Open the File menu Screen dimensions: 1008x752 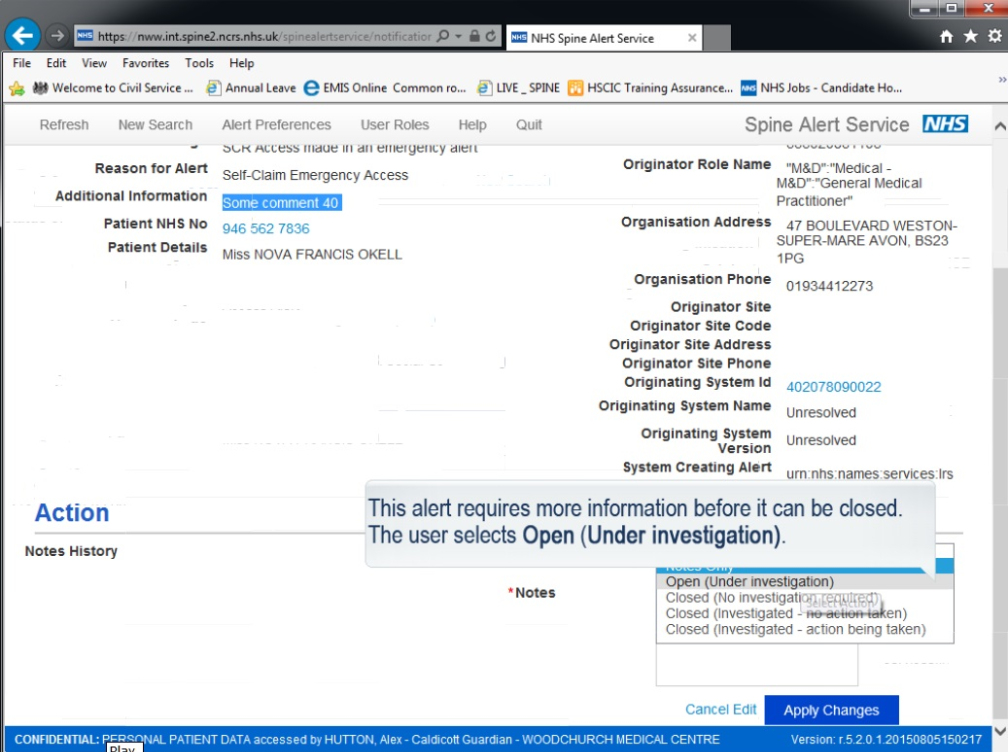tap(21, 63)
